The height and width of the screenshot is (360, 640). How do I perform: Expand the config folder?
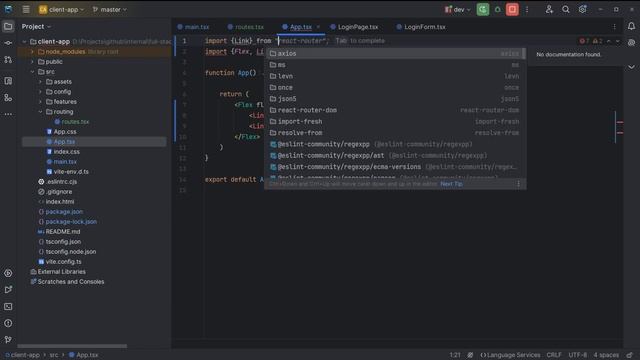[x=40, y=92]
